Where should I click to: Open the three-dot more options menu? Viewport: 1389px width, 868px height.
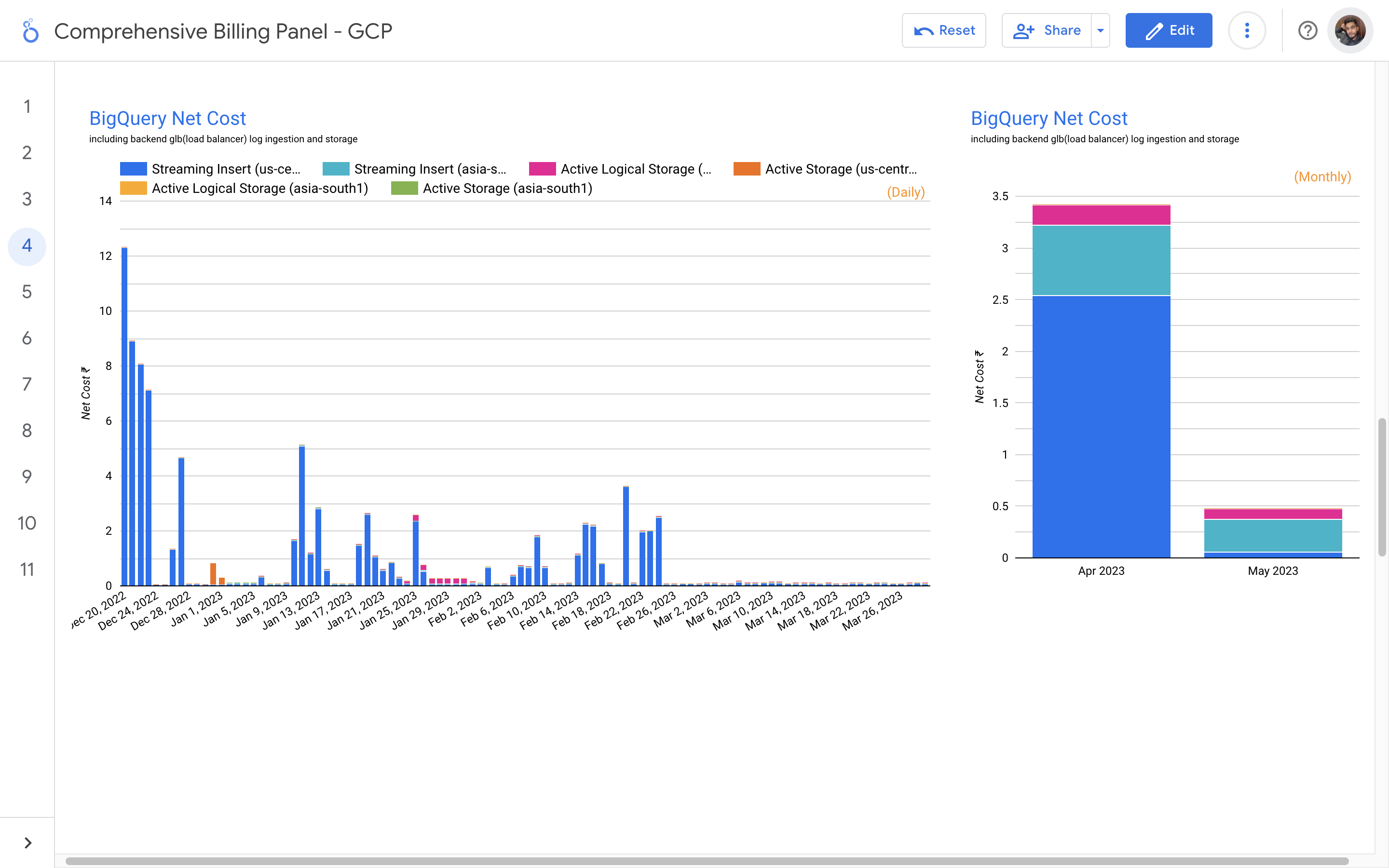(1247, 30)
